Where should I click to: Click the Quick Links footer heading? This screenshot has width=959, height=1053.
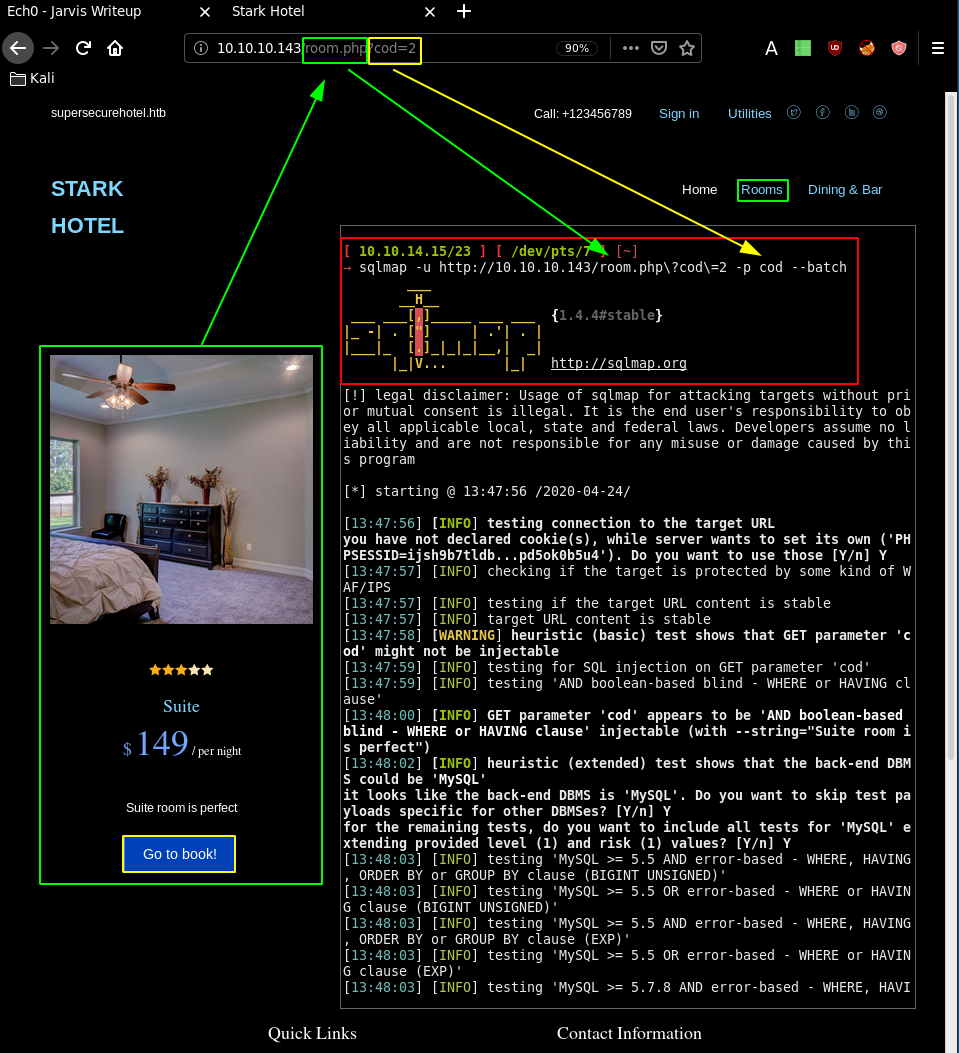click(x=312, y=1033)
